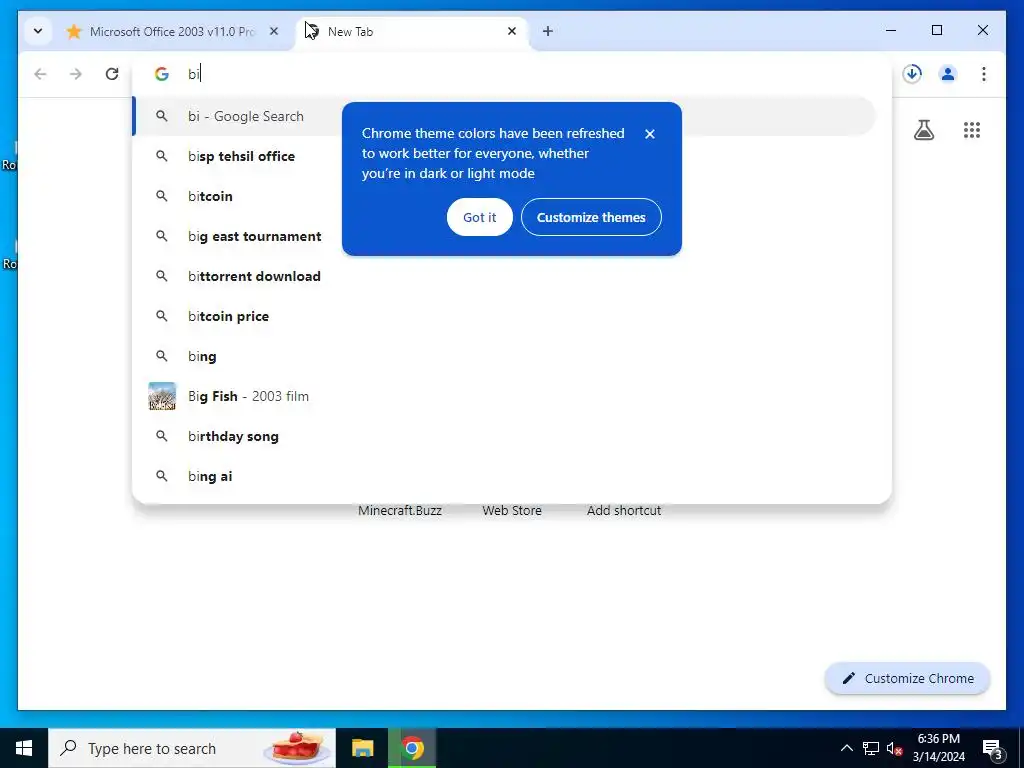Go forward with the forward arrow
This screenshot has width=1024, height=768.
76,74
